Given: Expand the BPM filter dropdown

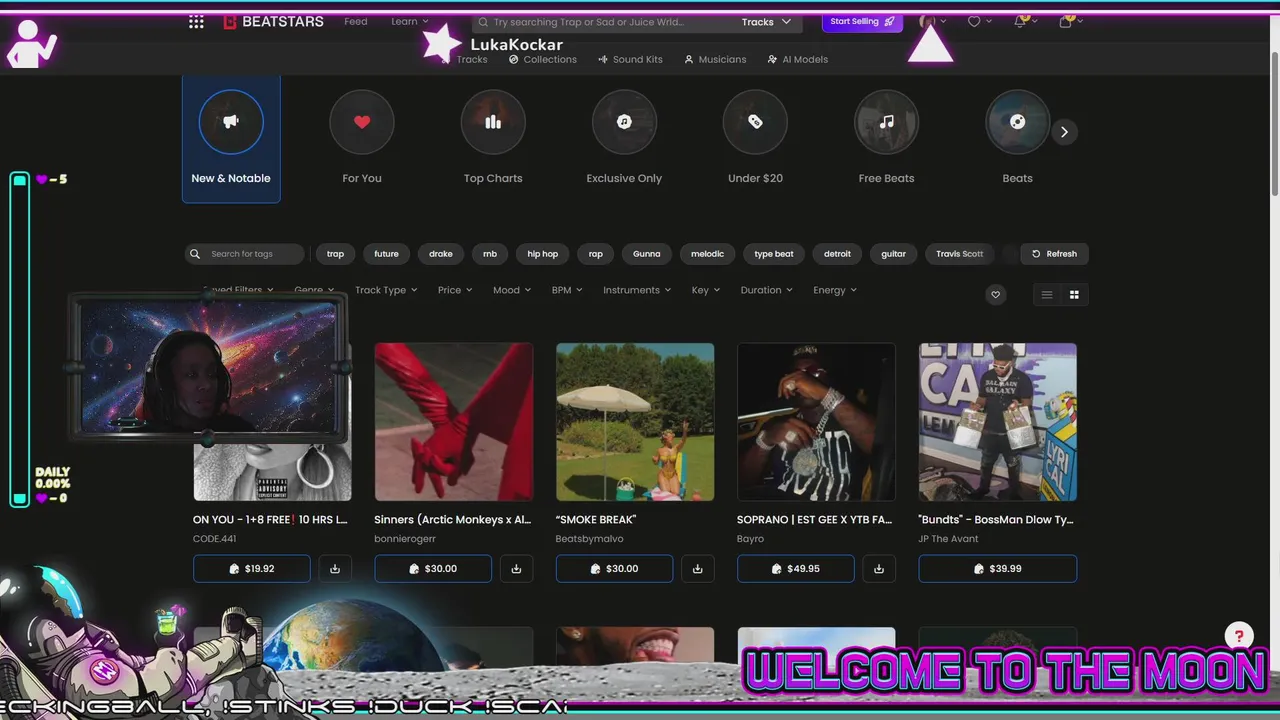Looking at the screenshot, I should [567, 290].
